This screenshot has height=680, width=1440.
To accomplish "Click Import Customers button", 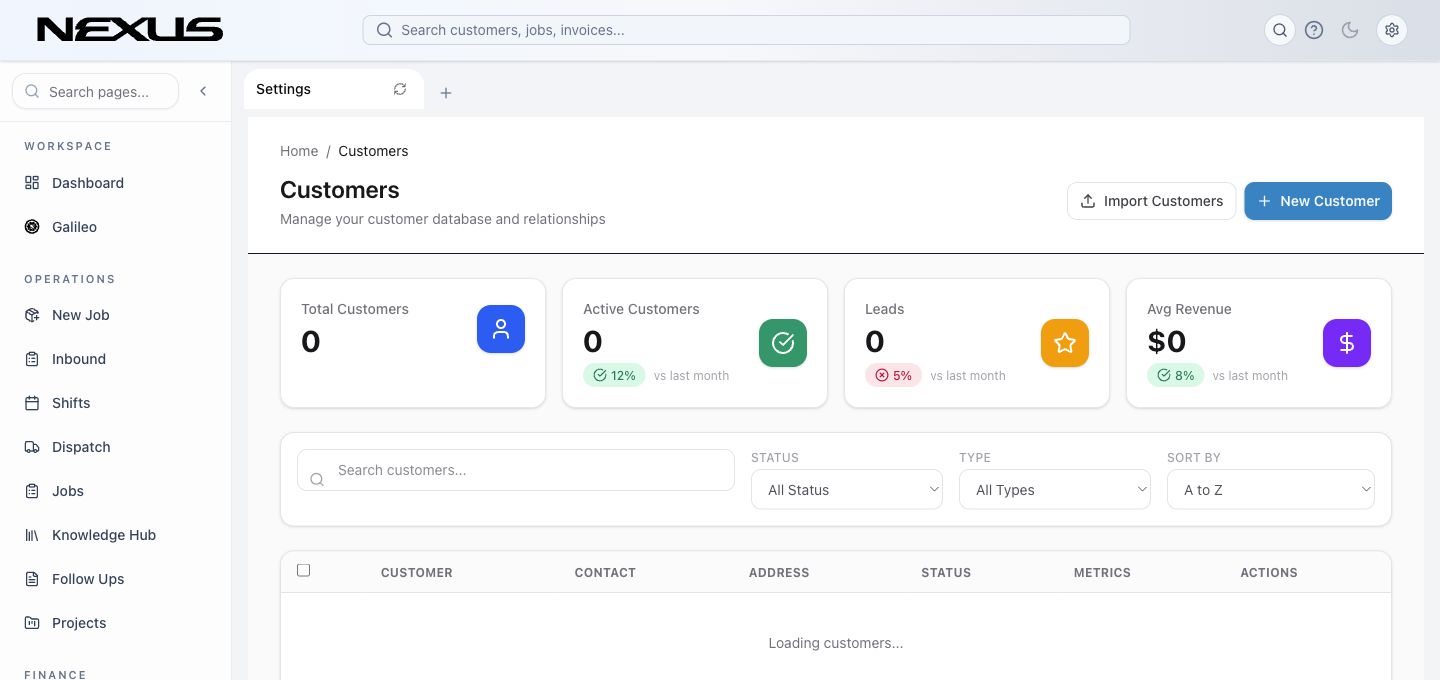I will point(1151,201).
